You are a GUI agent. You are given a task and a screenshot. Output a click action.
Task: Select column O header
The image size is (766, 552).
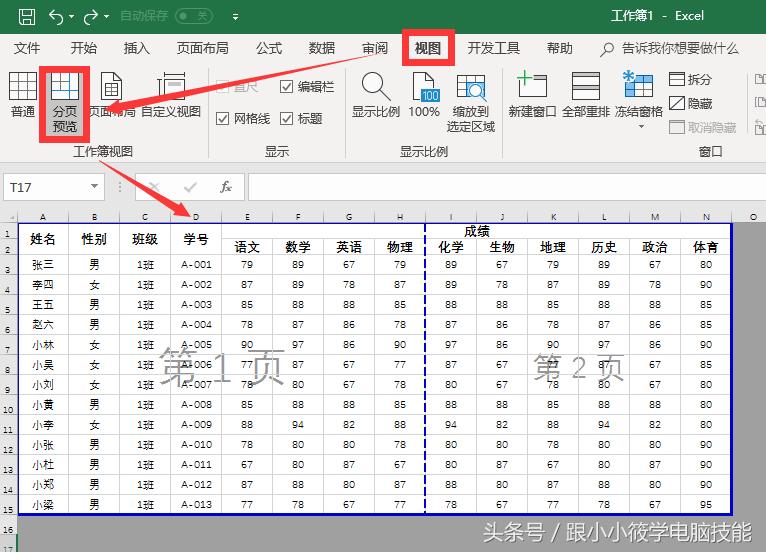pos(753,216)
